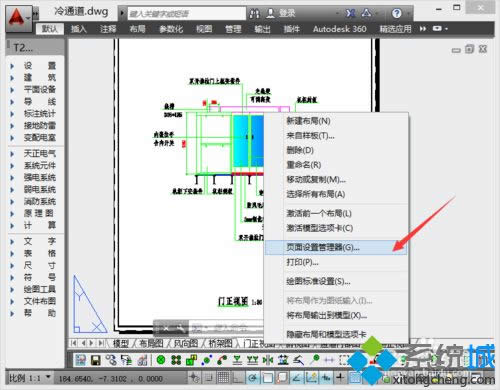
Task: Switch to the 输出 ribbon tab
Action: coord(262,29)
